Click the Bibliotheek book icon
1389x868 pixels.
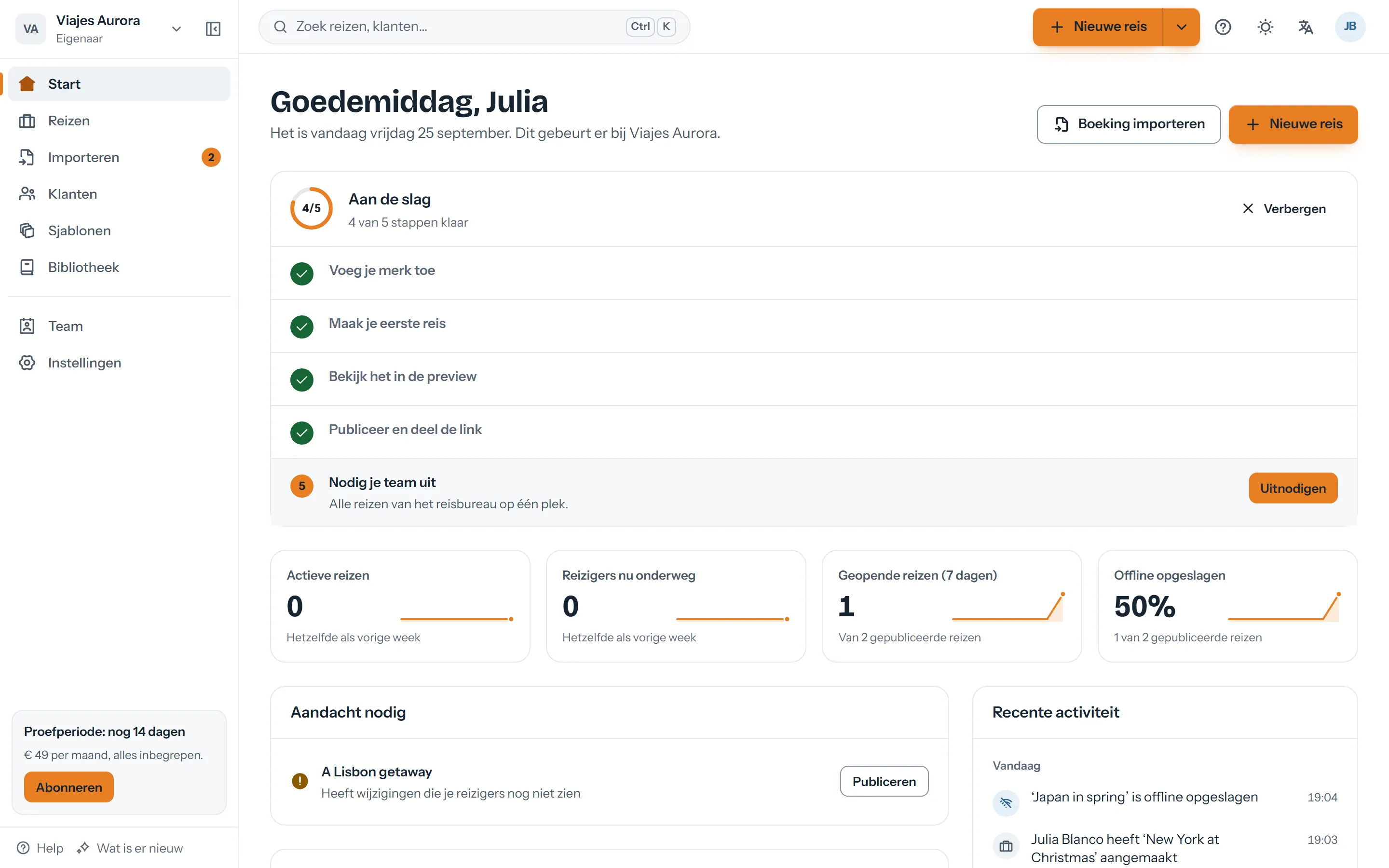27,267
